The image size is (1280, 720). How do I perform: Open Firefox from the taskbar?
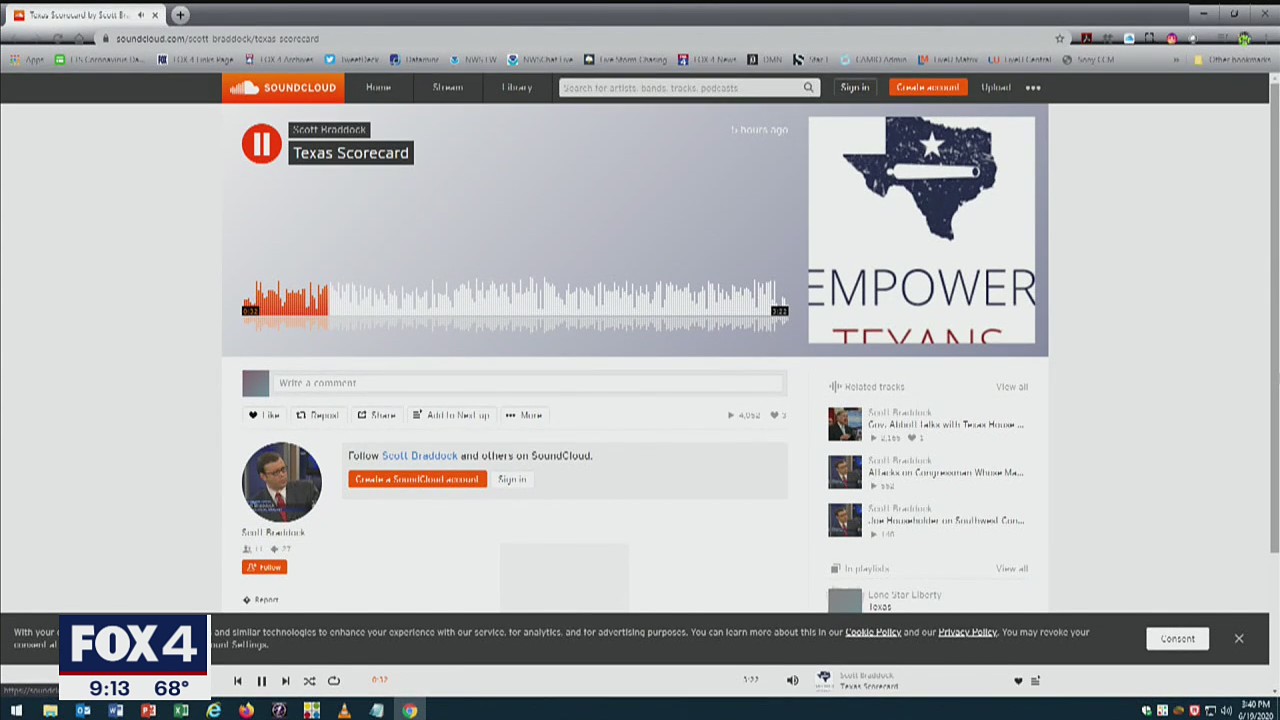click(x=246, y=711)
